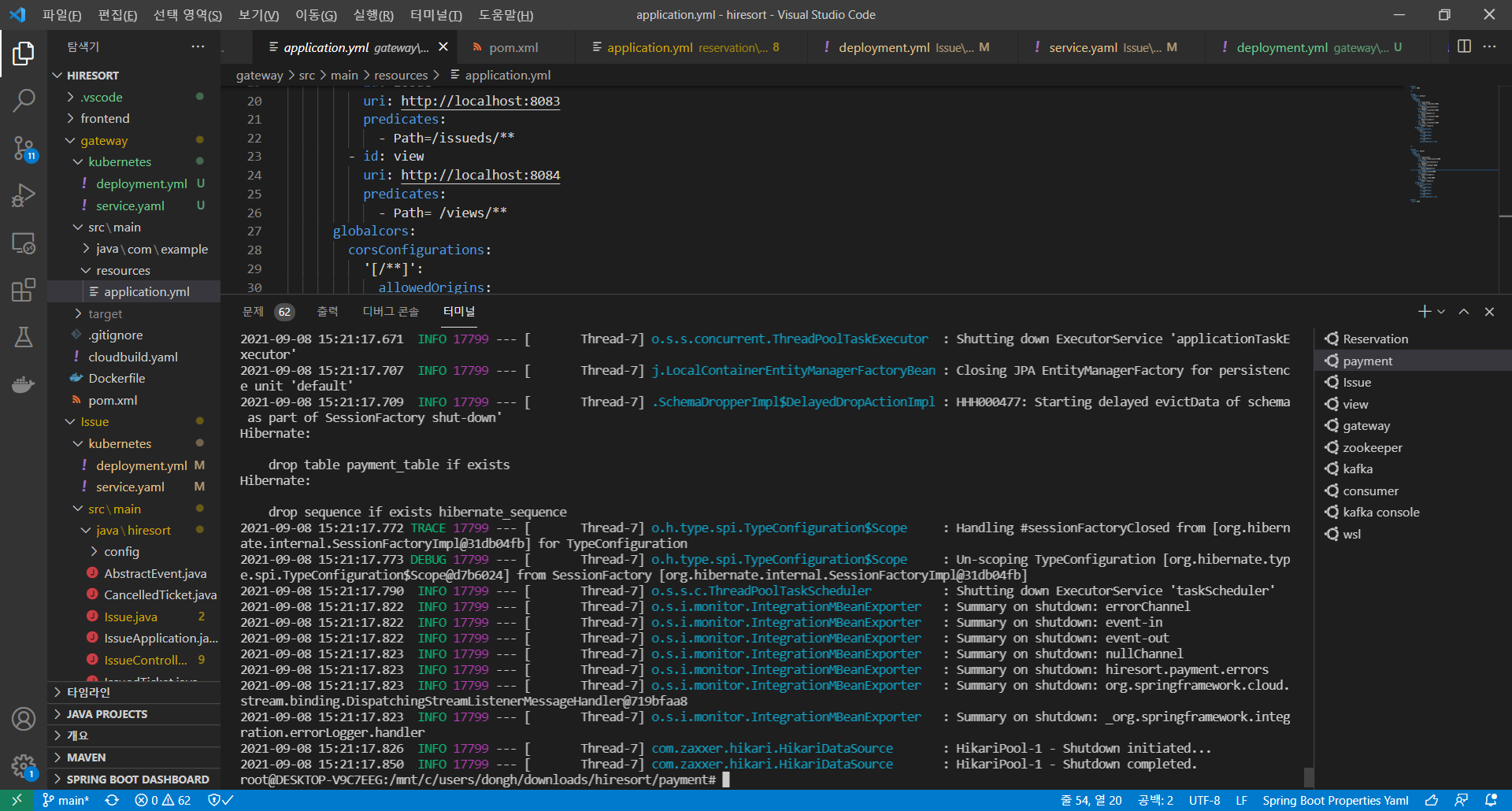Expand the JAVA PROJECTS section
The image size is (1512, 811).
click(x=107, y=713)
